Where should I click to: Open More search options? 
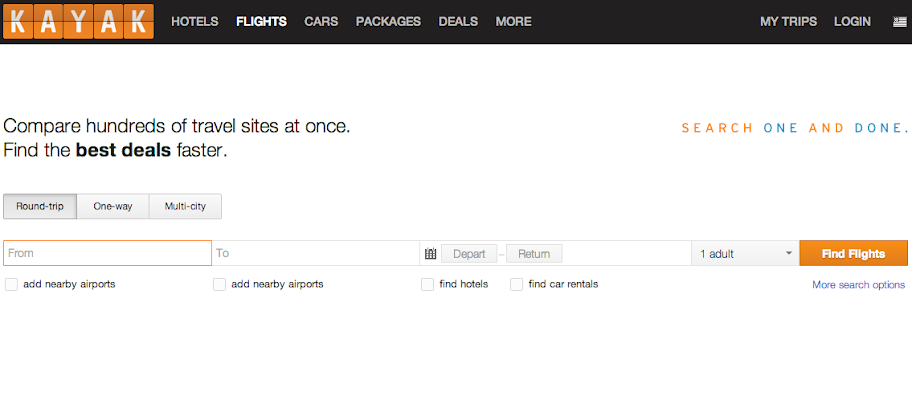(858, 285)
